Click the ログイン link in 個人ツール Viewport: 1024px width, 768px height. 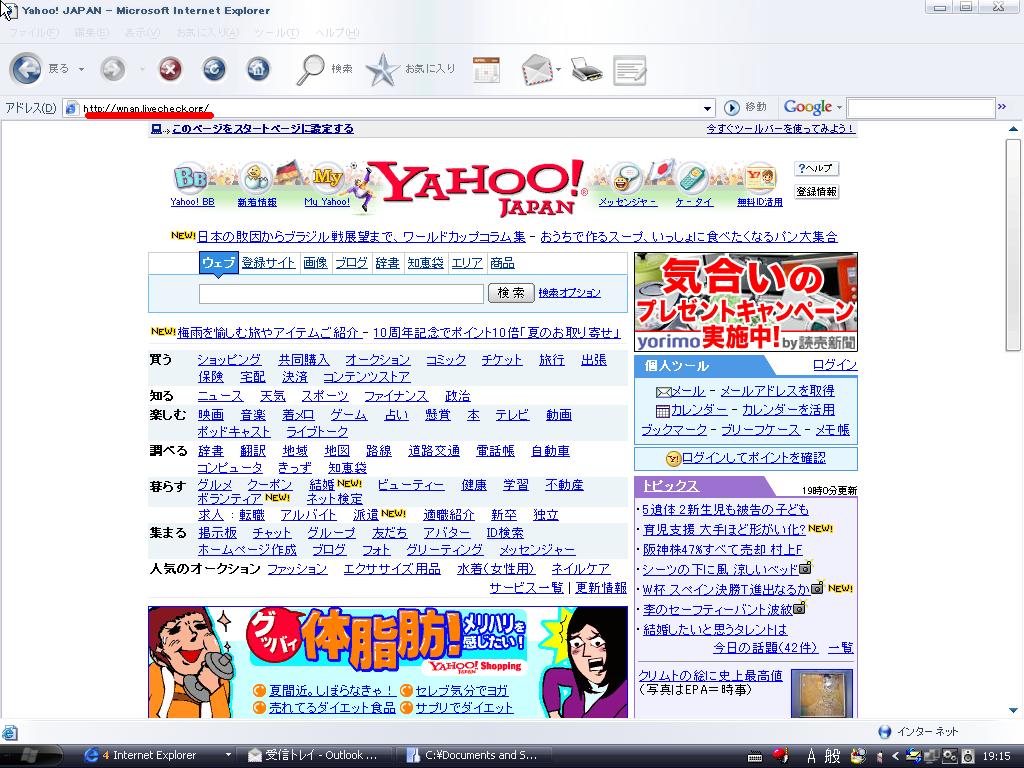point(835,364)
